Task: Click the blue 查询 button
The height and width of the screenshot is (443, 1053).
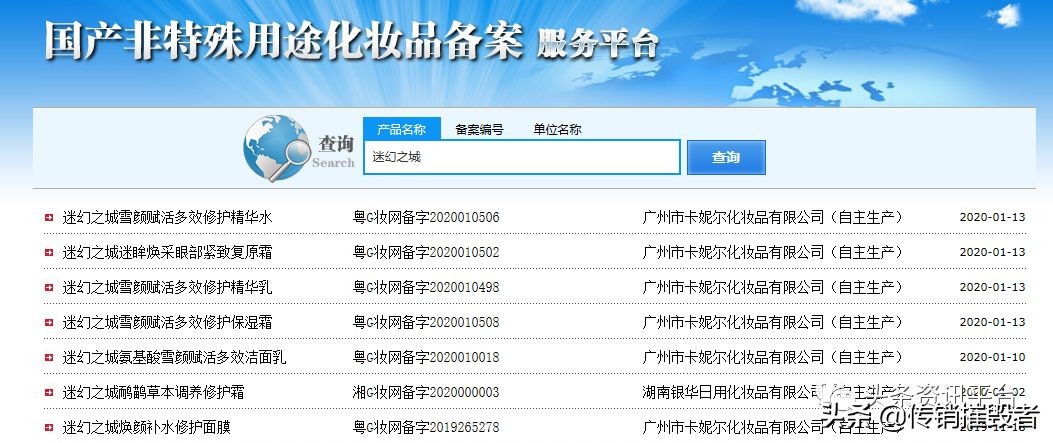Action: (726, 157)
